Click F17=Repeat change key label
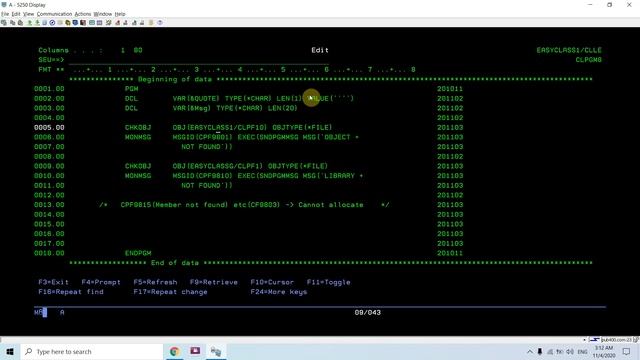Screen dimensions: 640x360 click(x=170, y=292)
